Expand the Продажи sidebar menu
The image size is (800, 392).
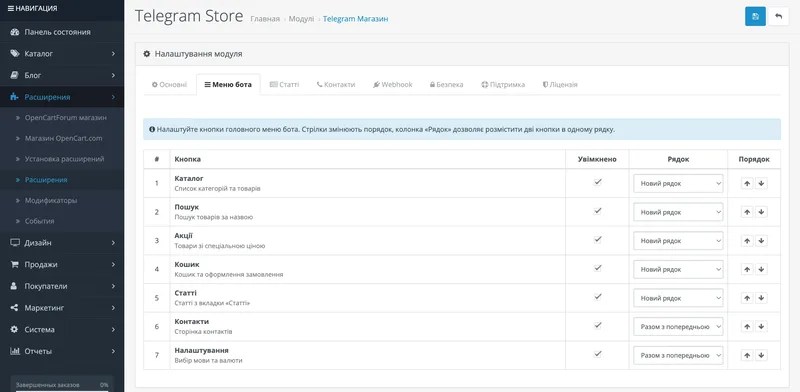click(62, 264)
